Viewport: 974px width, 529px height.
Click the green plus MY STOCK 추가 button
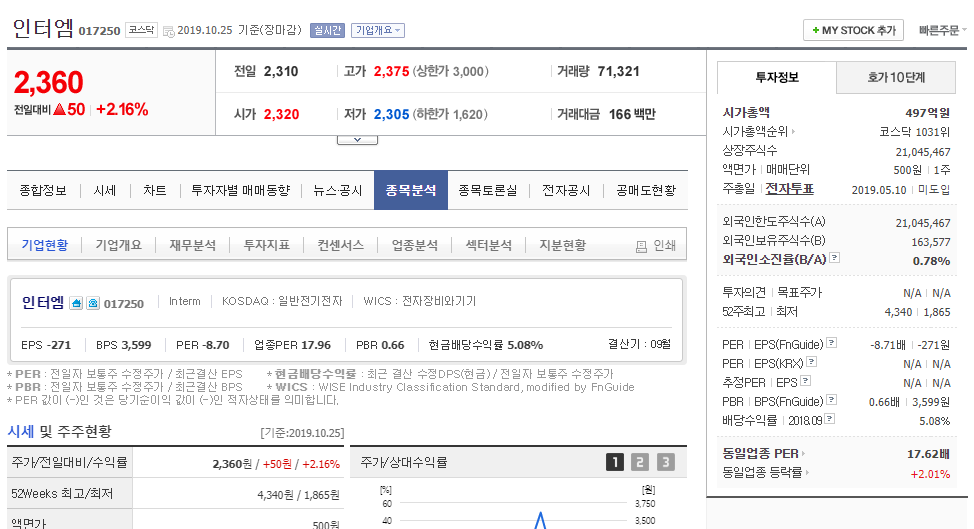(x=853, y=30)
